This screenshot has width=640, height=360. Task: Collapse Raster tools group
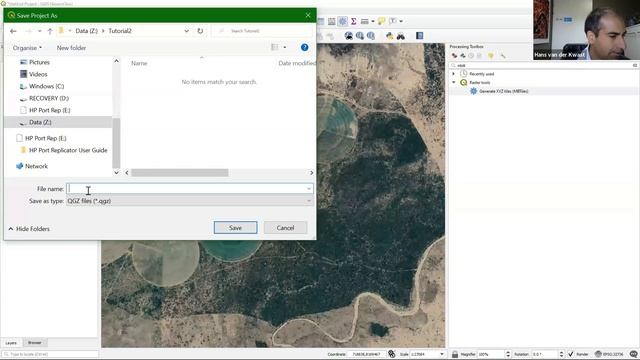click(453, 82)
